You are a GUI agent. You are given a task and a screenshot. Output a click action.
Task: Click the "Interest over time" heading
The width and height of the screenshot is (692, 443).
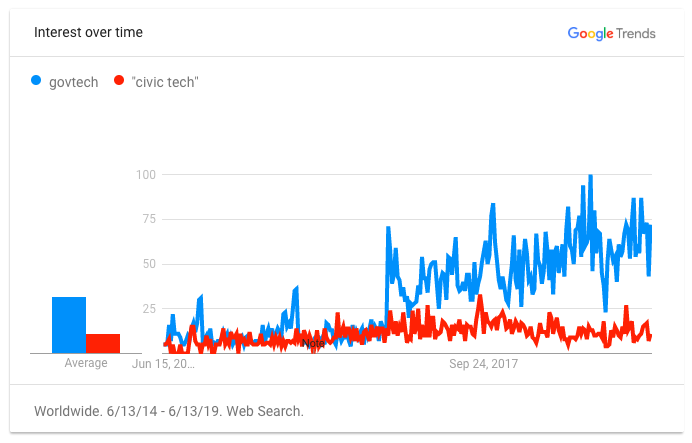coord(88,32)
